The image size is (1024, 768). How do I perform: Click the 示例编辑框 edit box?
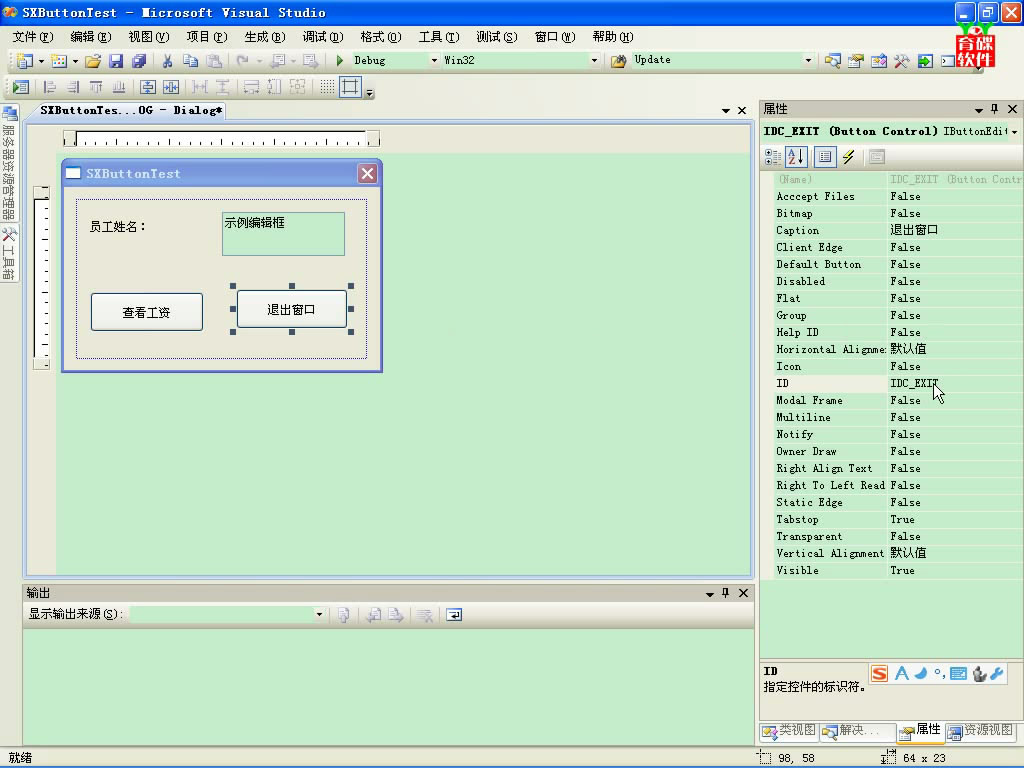[x=283, y=234]
